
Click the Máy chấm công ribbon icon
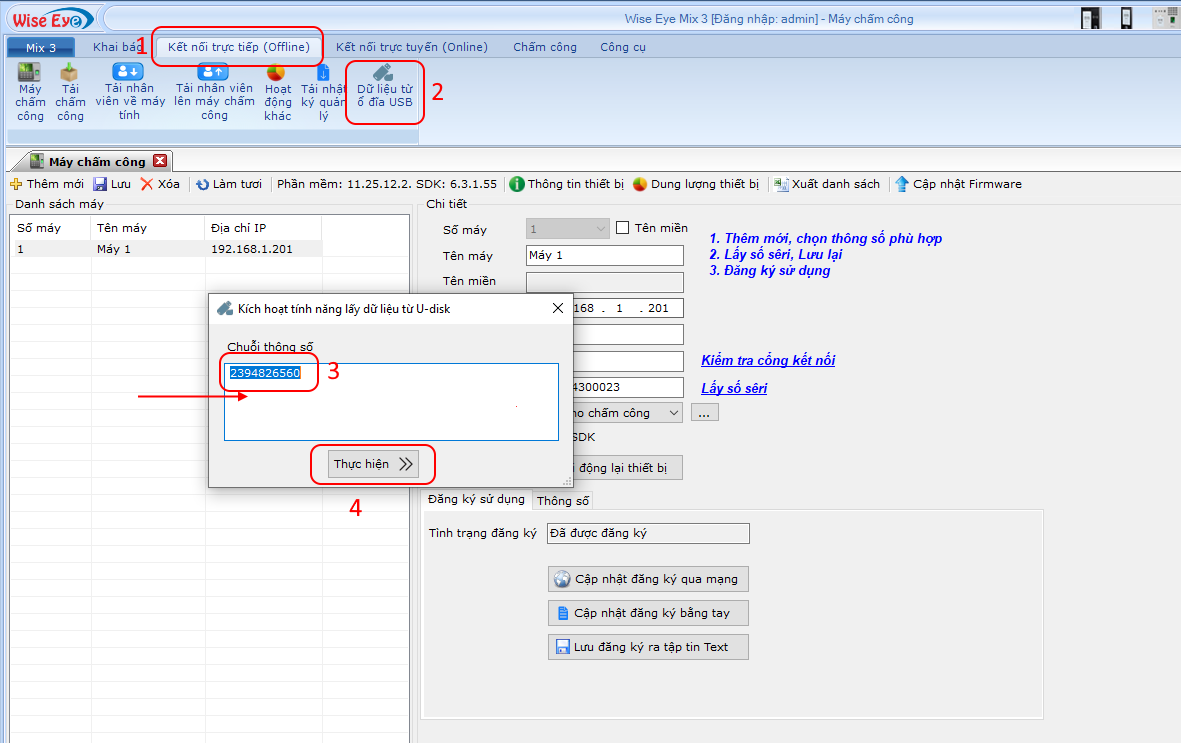[30, 91]
